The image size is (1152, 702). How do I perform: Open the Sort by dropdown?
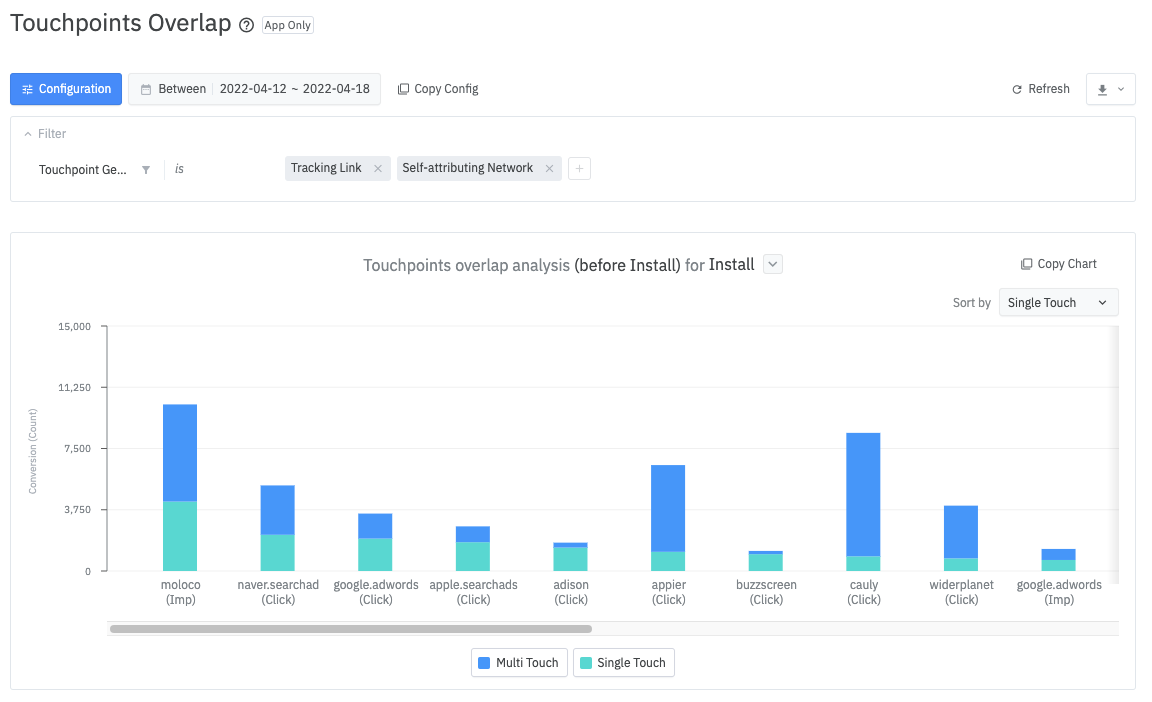(x=1057, y=302)
